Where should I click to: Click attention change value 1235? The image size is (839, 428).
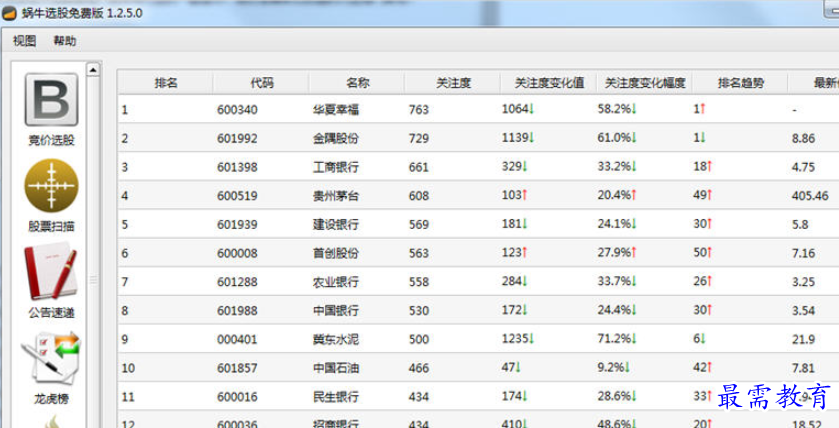coord(518,339)
